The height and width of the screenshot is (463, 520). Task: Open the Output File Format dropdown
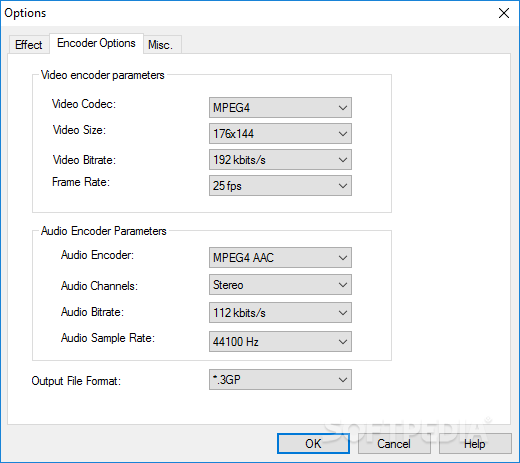(x=280, y=379)
